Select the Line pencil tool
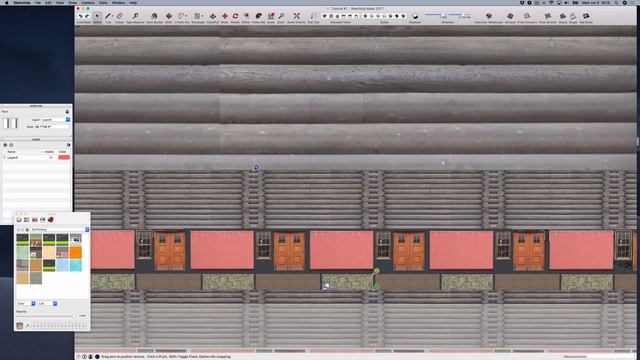The width and height of the screenshot is (640, 360). tap(107, 16)
